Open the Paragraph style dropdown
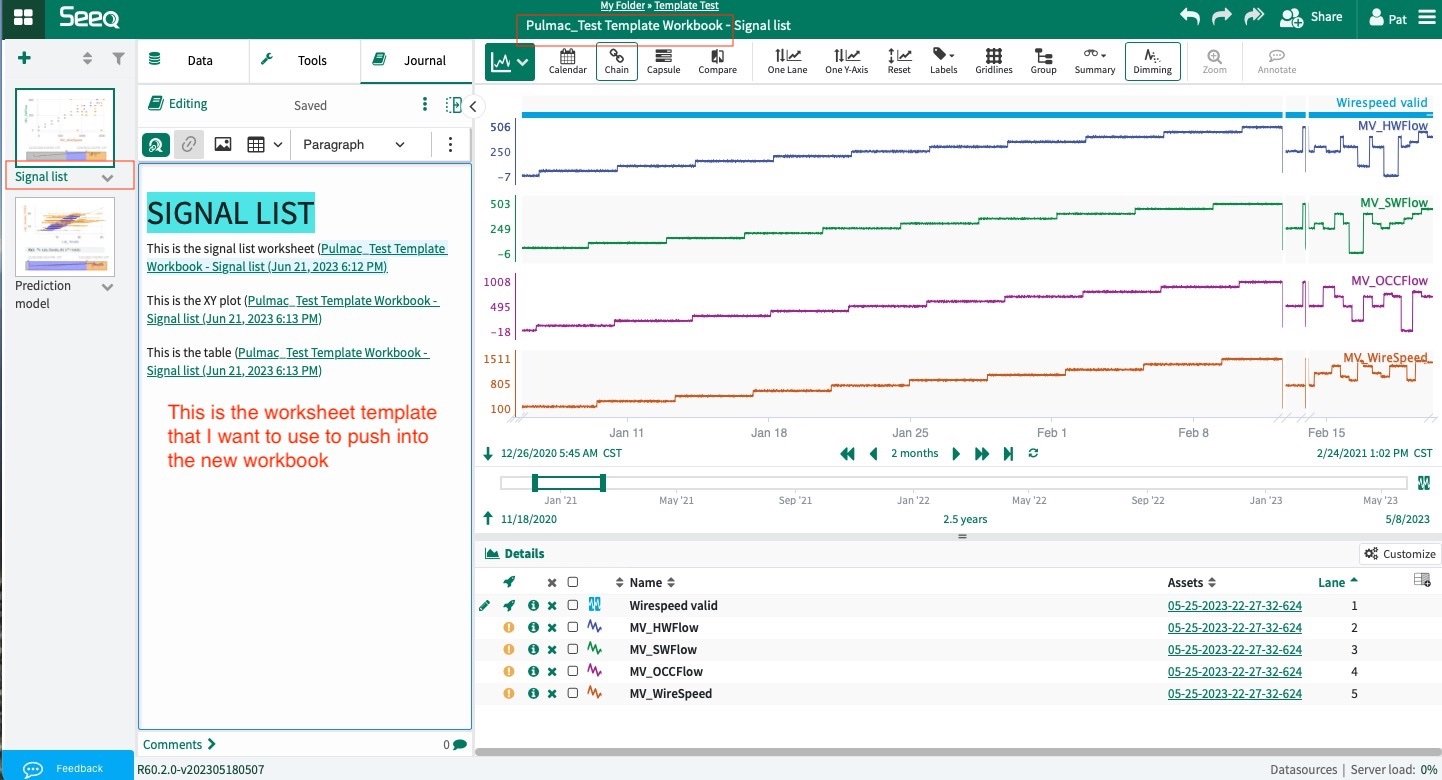This screenshot has height=780, width=1442. 355,144
